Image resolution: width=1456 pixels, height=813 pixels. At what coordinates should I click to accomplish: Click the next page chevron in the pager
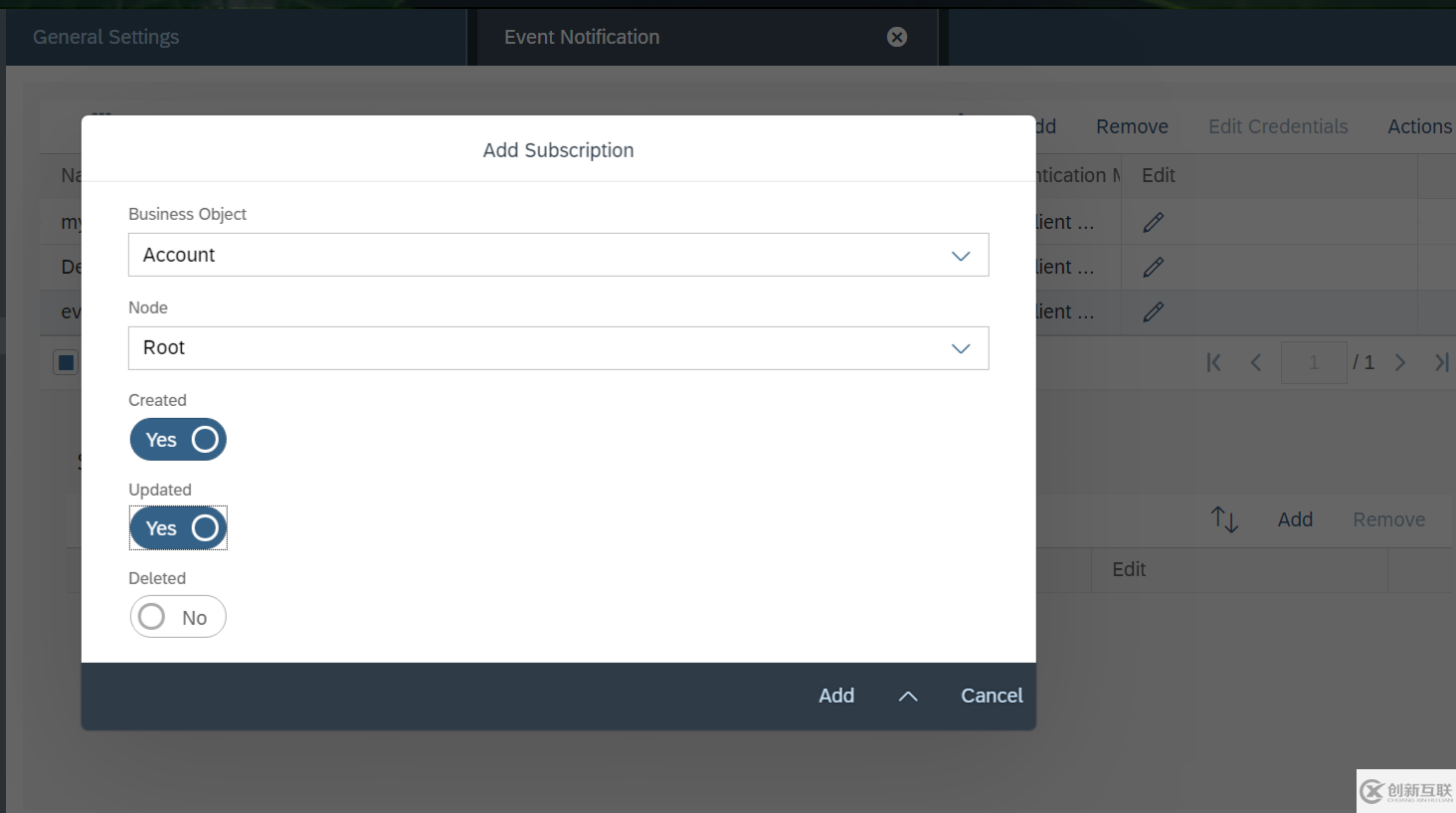point(1400,362)
